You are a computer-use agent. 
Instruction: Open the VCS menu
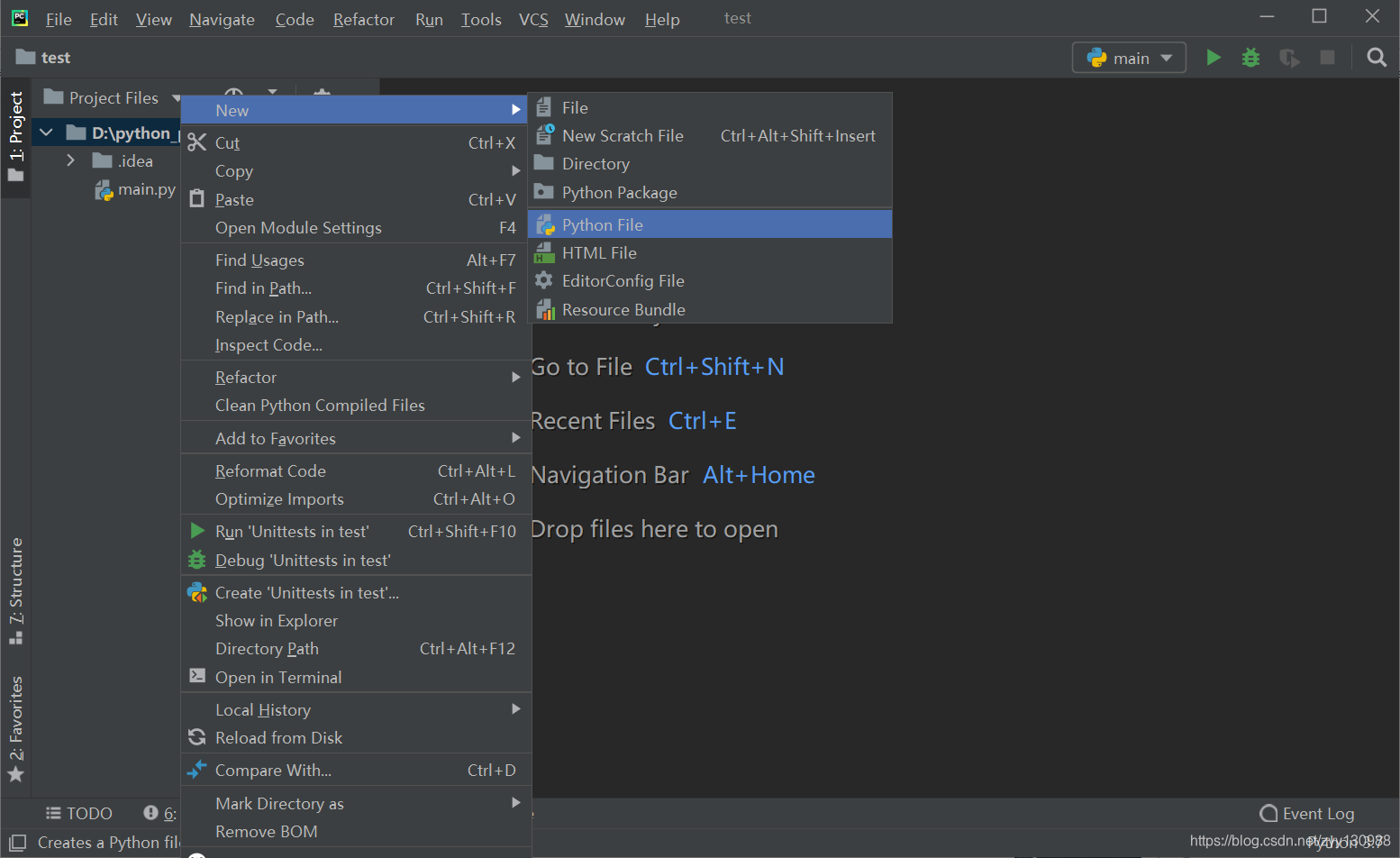(533, 19)
